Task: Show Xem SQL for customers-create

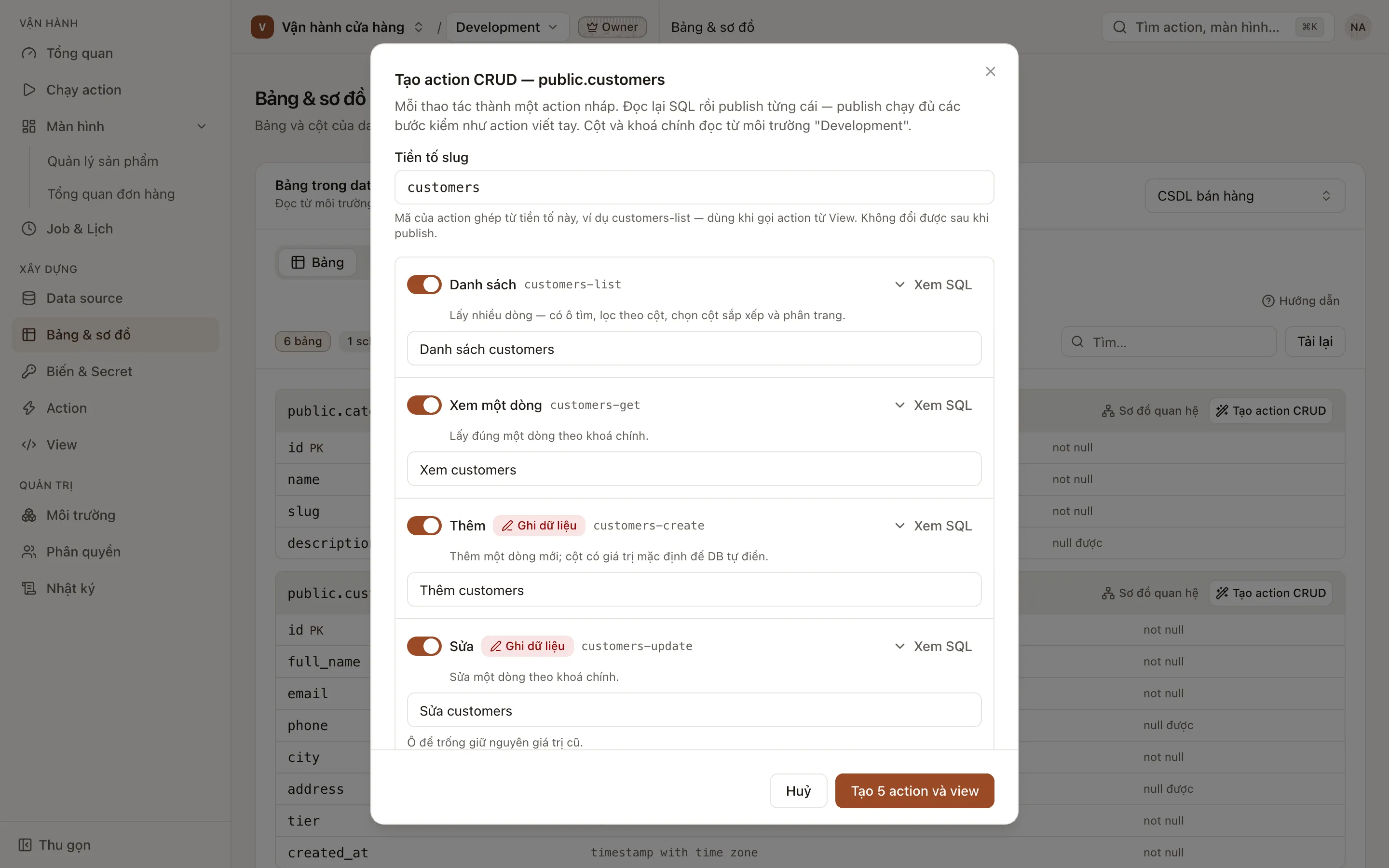Action: 933,526
